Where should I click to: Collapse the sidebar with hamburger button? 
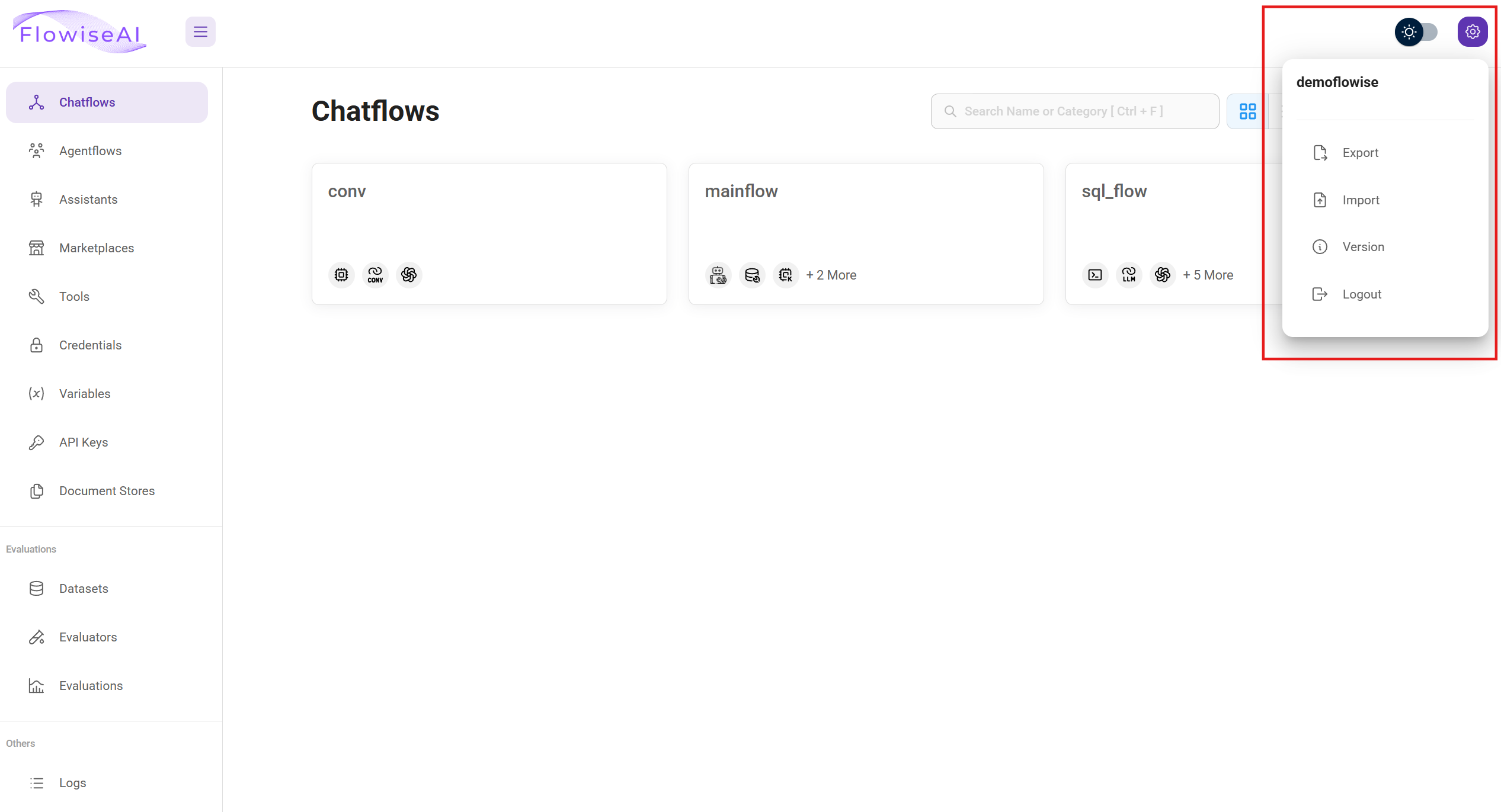click(x=200, y=32)
